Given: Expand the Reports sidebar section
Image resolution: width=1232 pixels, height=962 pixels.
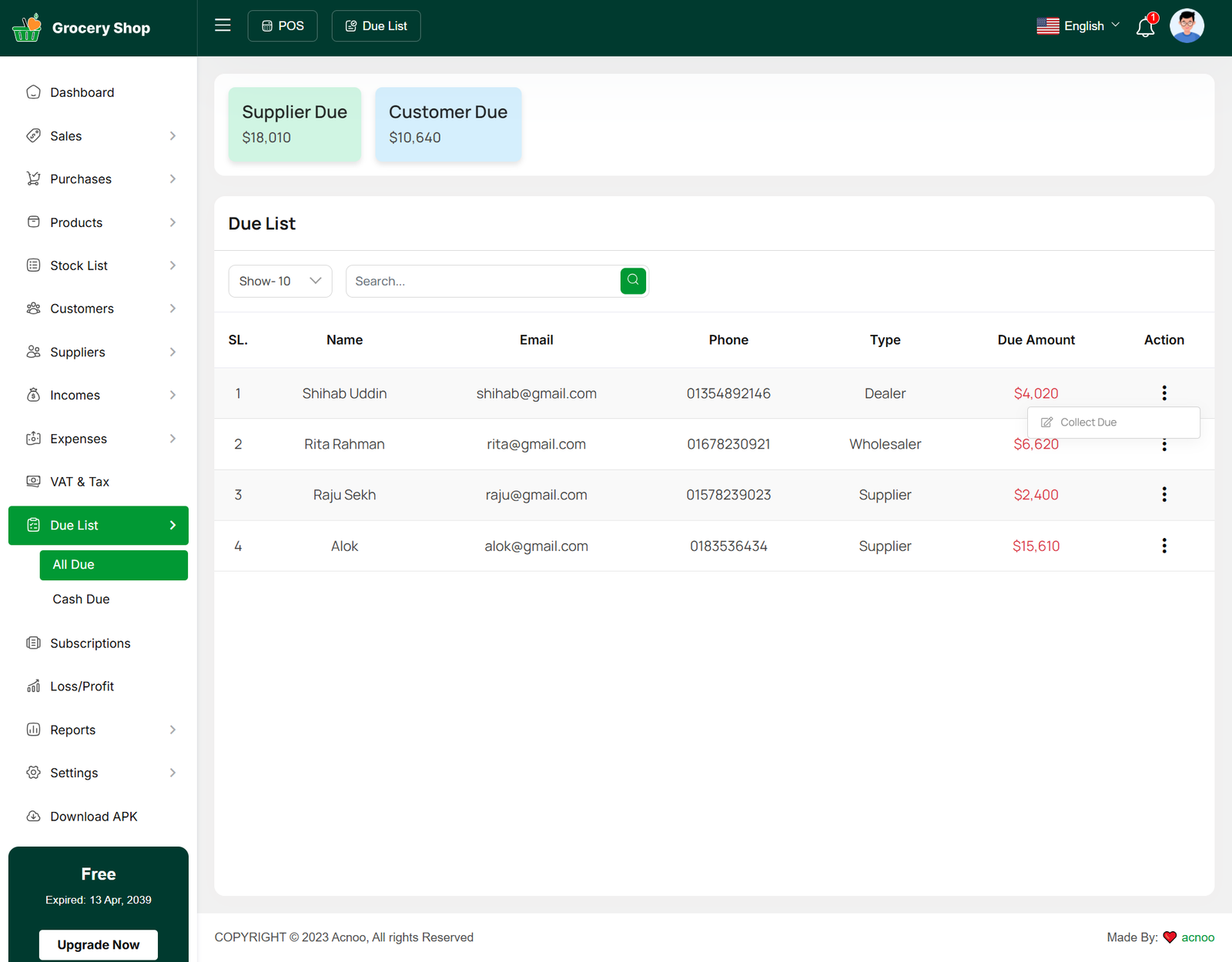Looking at the screenshot, I should click(99, 730).
